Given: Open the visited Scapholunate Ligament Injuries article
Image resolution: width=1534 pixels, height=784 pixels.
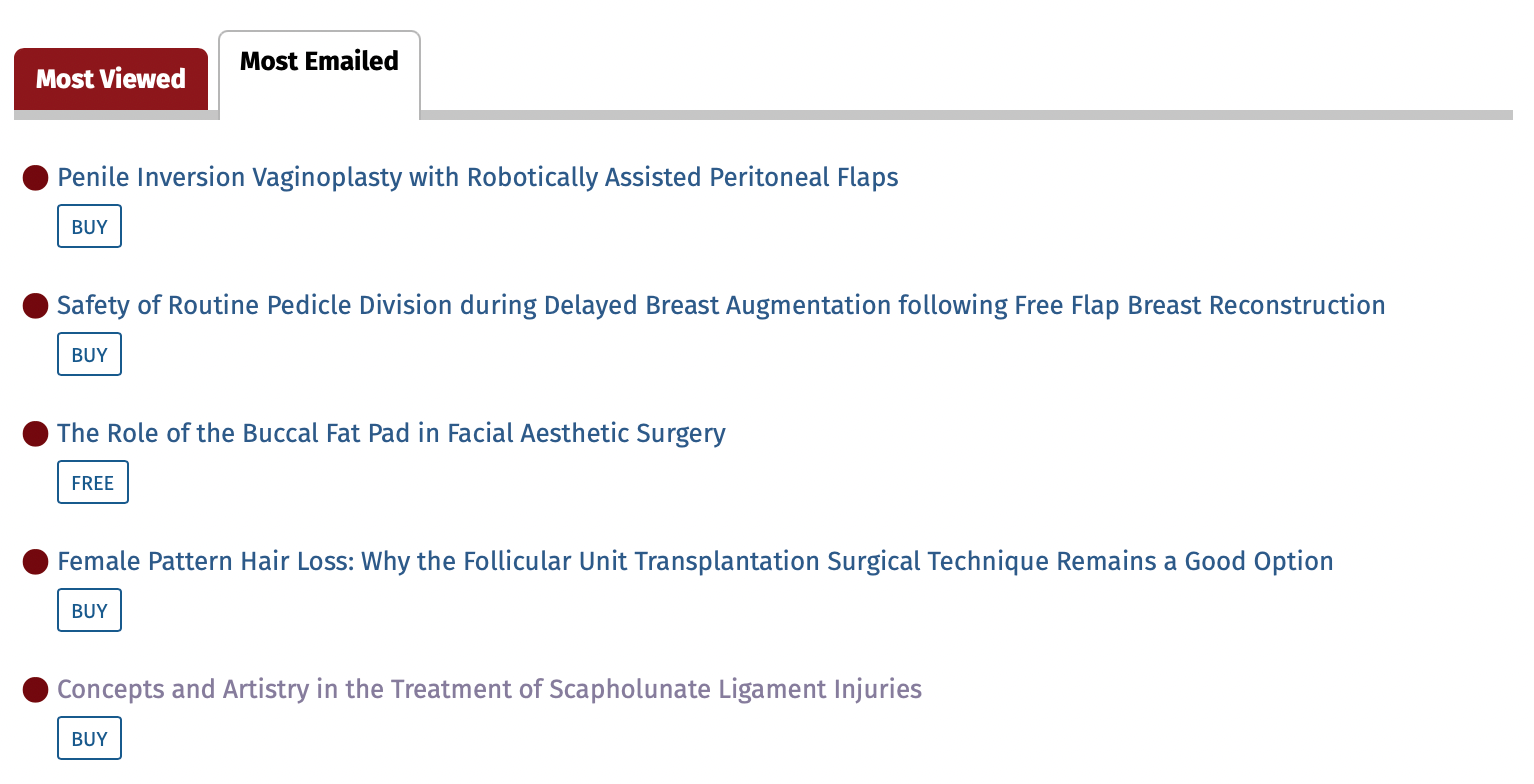Looking at the screenshot, I should coord(489,690).
